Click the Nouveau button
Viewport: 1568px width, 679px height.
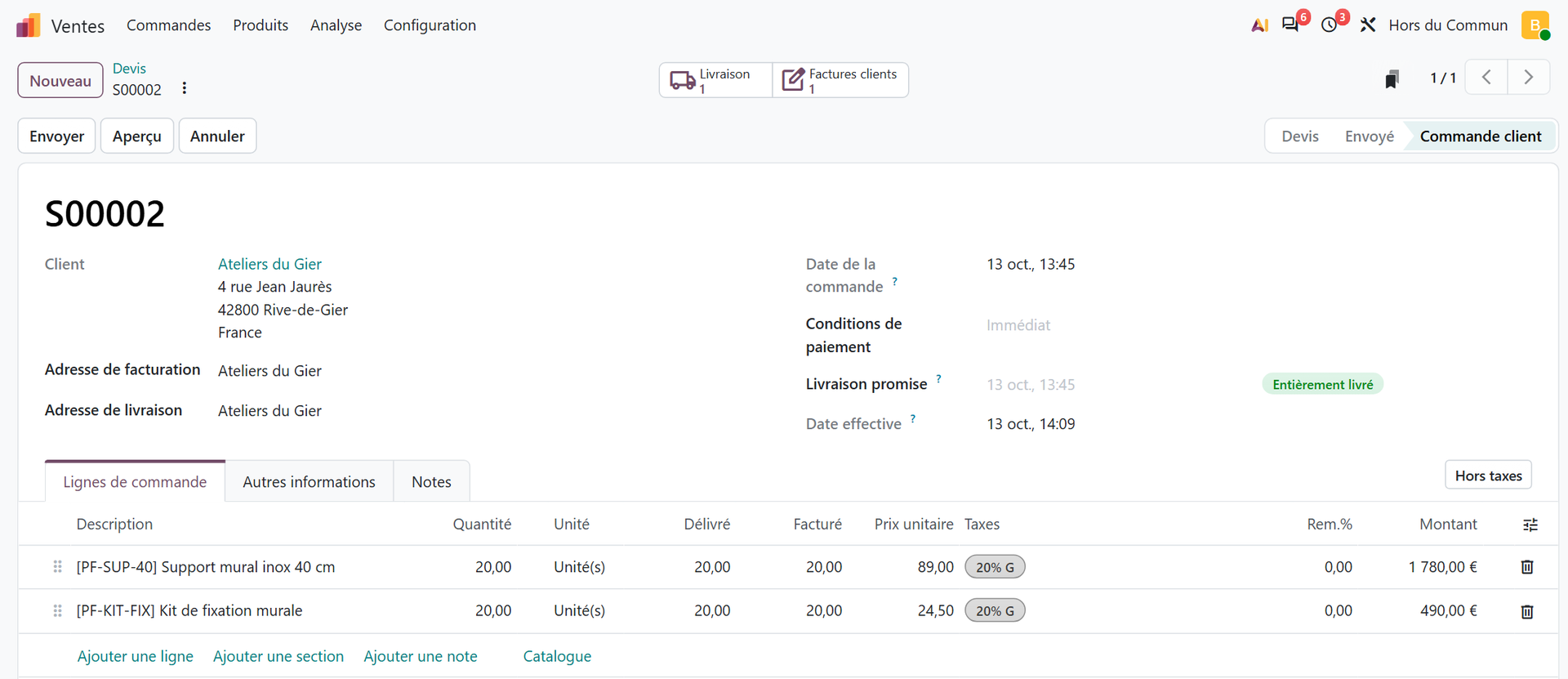click(60, 80)
